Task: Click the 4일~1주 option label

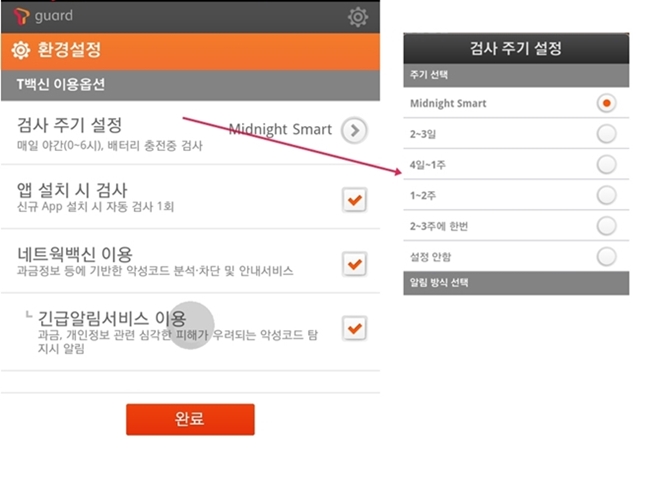Action: click(428, 165)
